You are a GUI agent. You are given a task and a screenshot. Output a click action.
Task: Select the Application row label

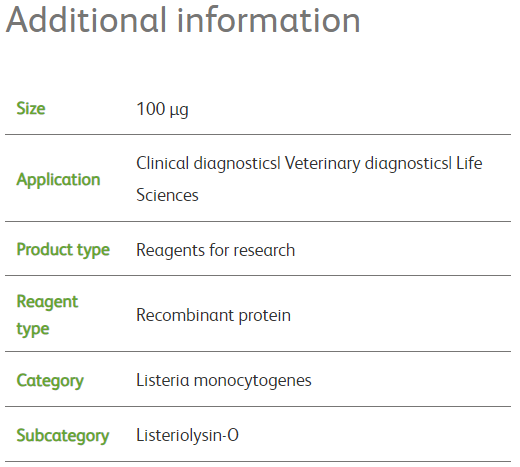coord(58,180)
